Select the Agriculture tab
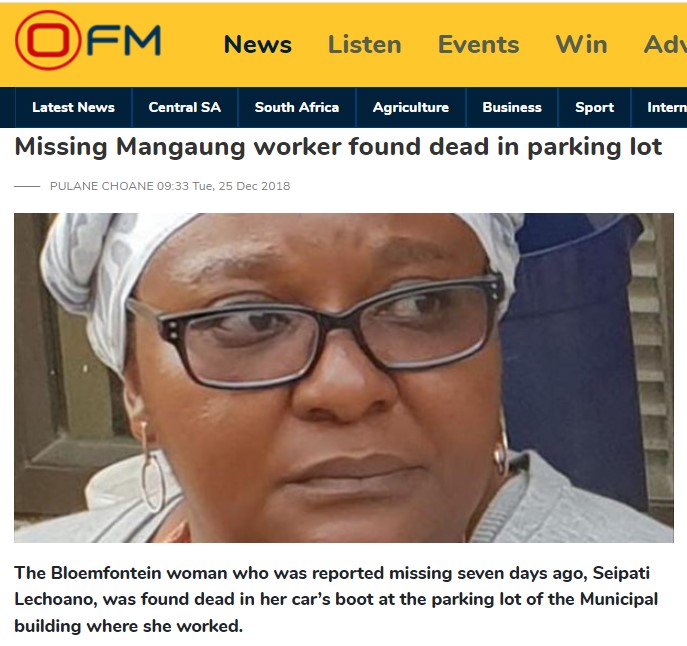 [x=411, y=107]
